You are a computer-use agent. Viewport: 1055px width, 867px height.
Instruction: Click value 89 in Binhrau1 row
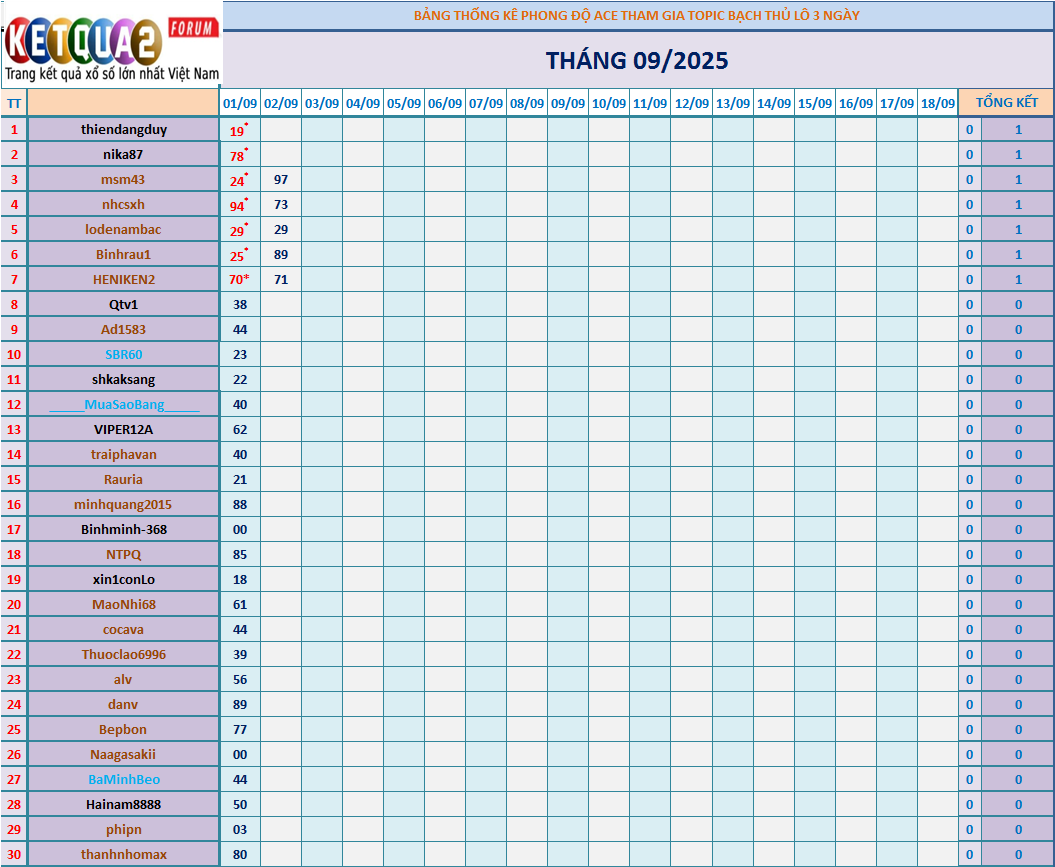(x=281, y=254)
